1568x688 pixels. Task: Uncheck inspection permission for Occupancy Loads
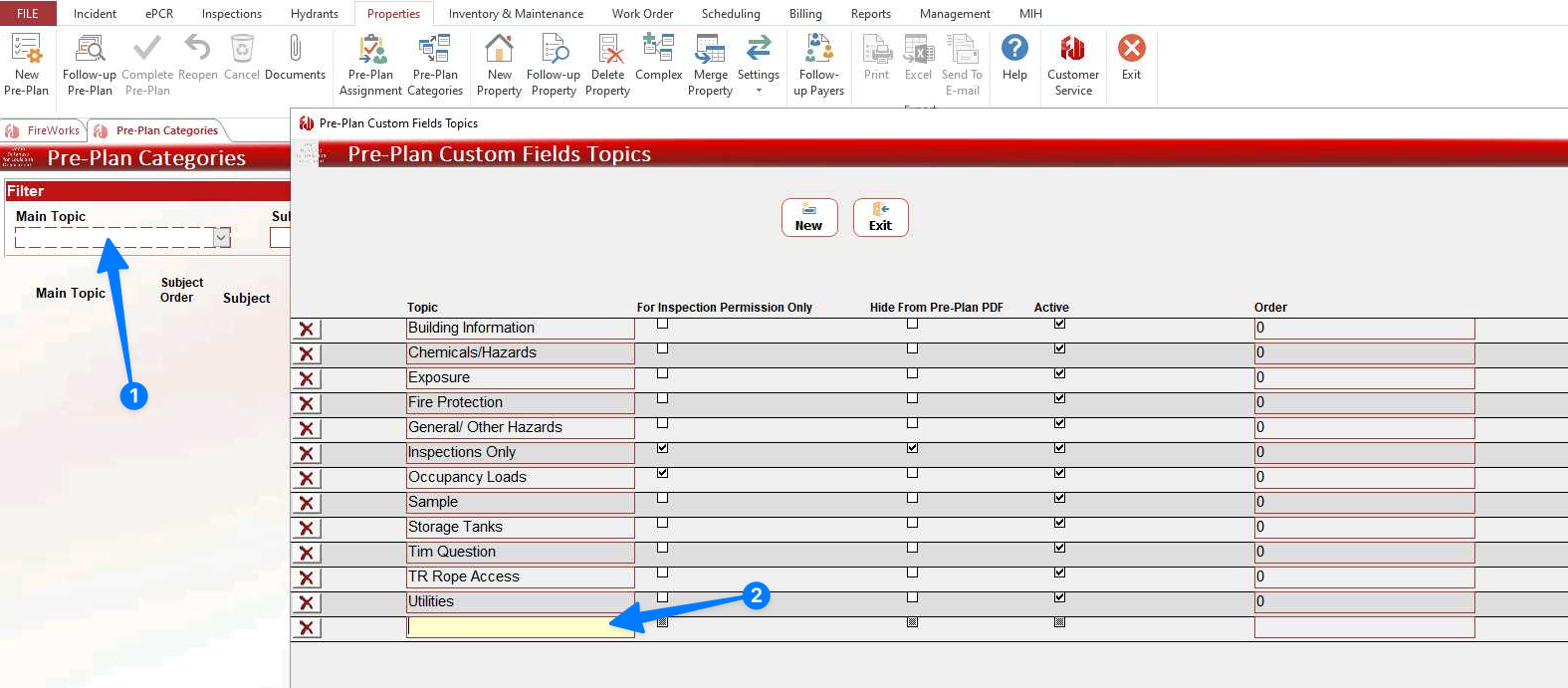point(663,473)
